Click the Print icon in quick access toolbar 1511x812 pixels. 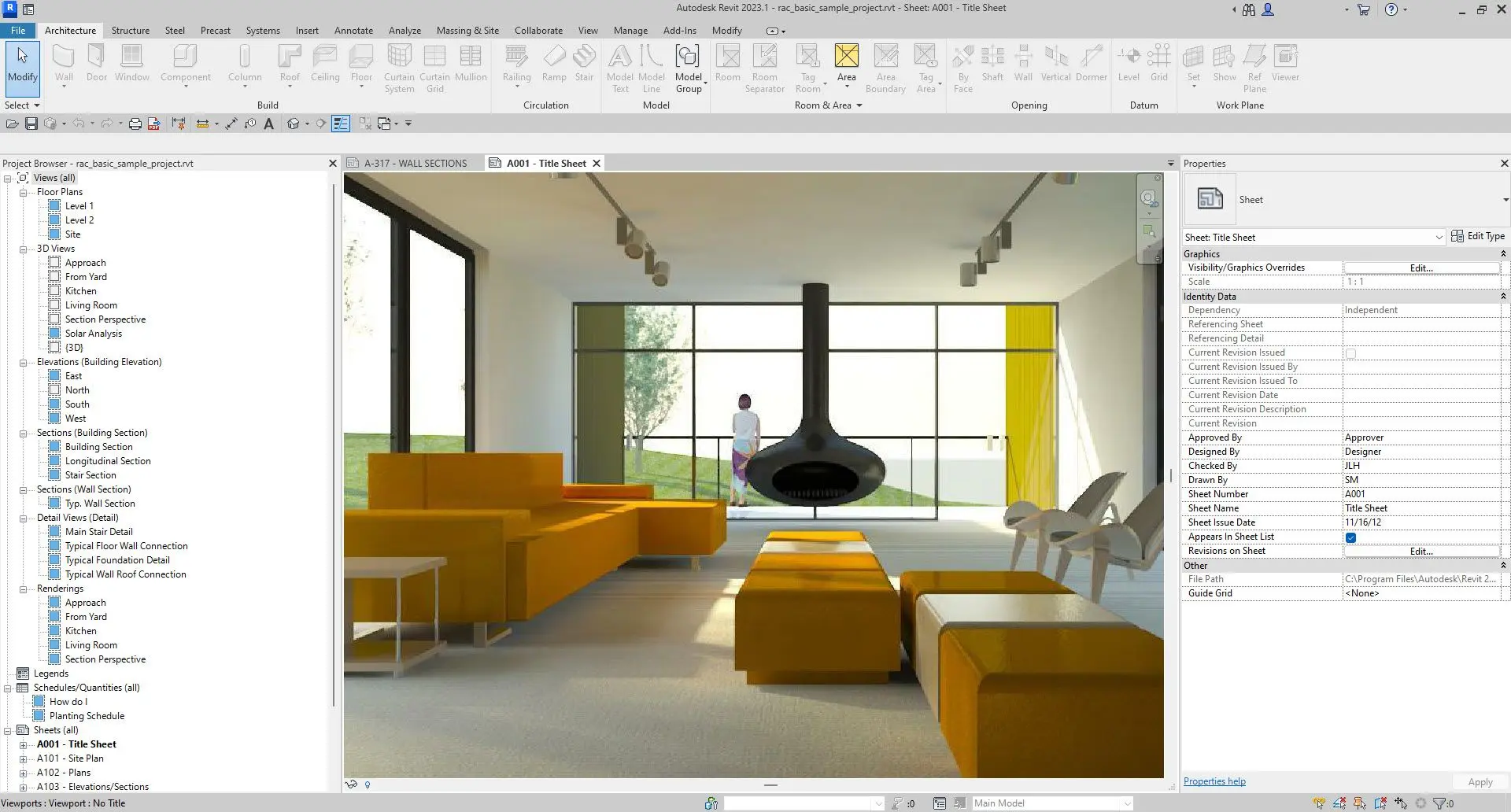pos(135,124)
